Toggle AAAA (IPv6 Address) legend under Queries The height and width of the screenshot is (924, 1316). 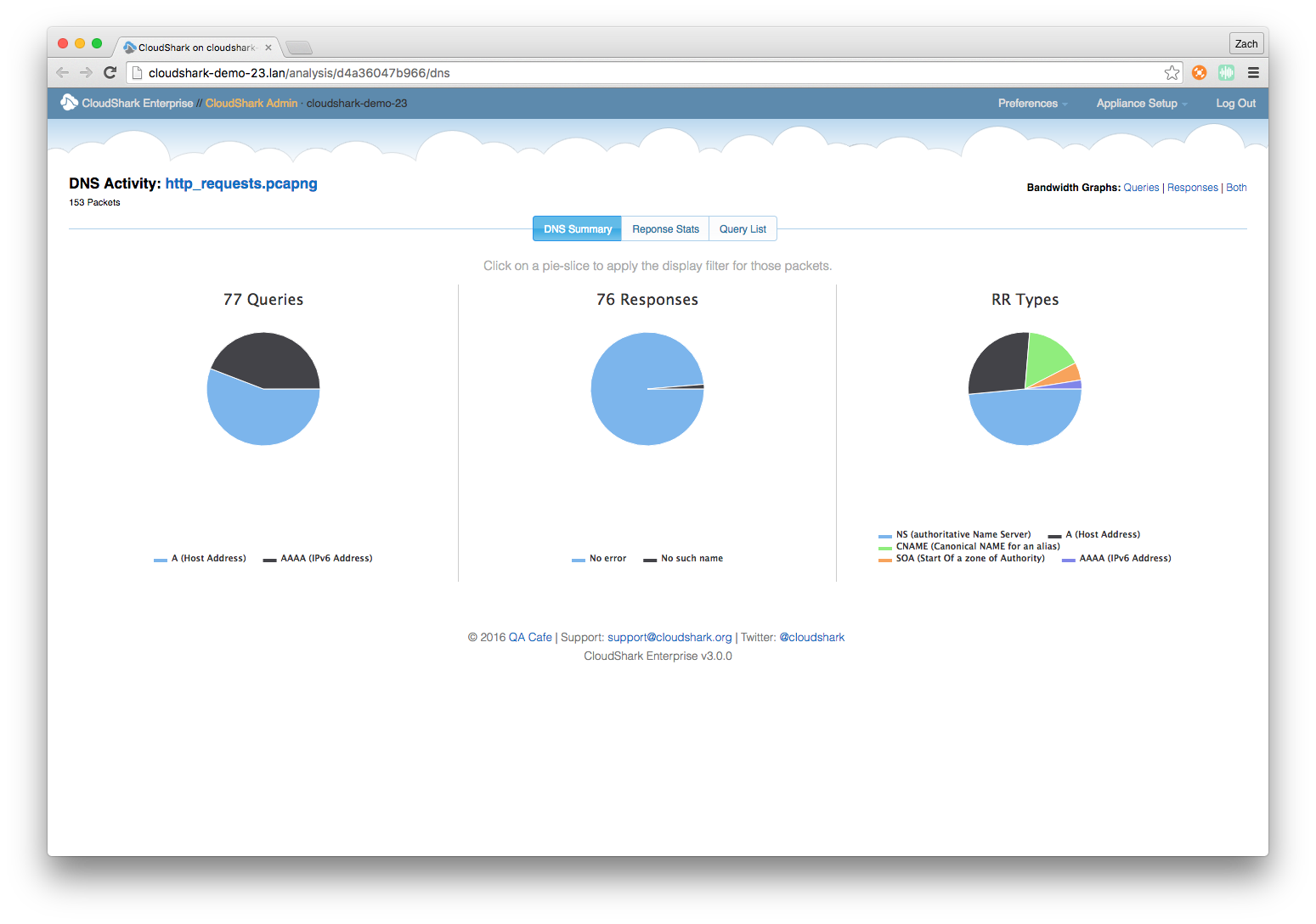(318, 559)
